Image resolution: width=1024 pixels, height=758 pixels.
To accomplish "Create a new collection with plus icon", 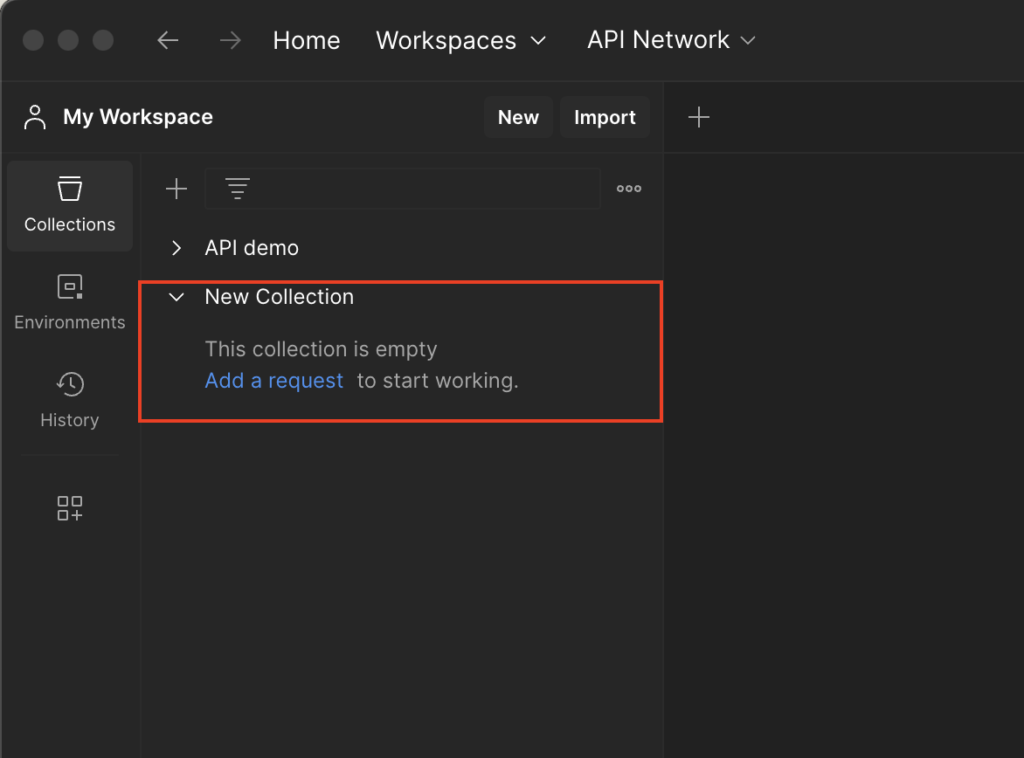I will [176, 189].
